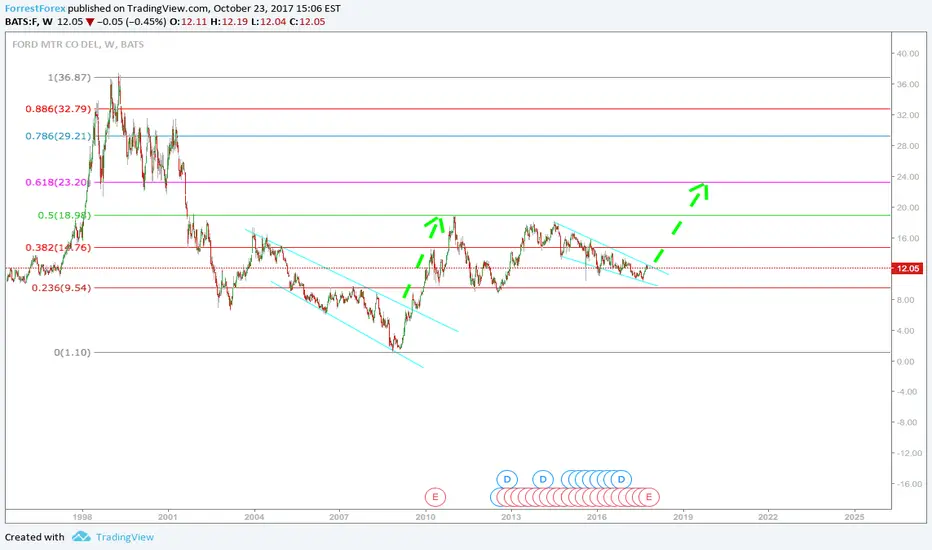Click the O:12.11 open value in header
This screenshot has height=550, width=932.
point(188,22)
